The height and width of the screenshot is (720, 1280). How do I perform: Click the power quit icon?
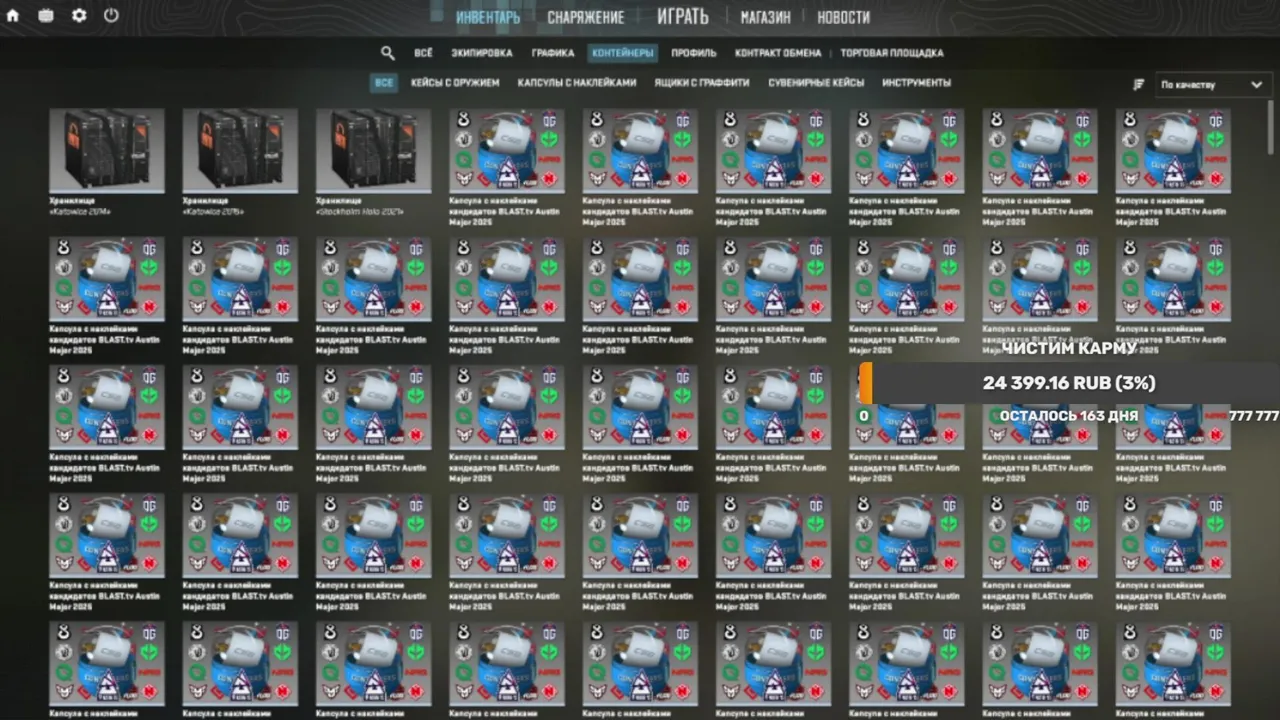coord(111,16)
